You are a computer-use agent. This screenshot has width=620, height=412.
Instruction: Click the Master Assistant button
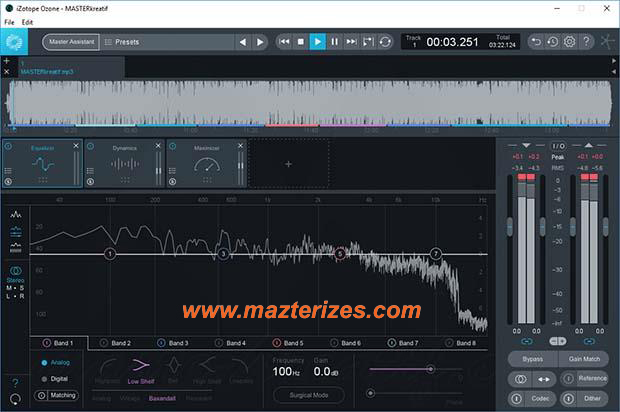pyautogui.click(x=71, y=42)
